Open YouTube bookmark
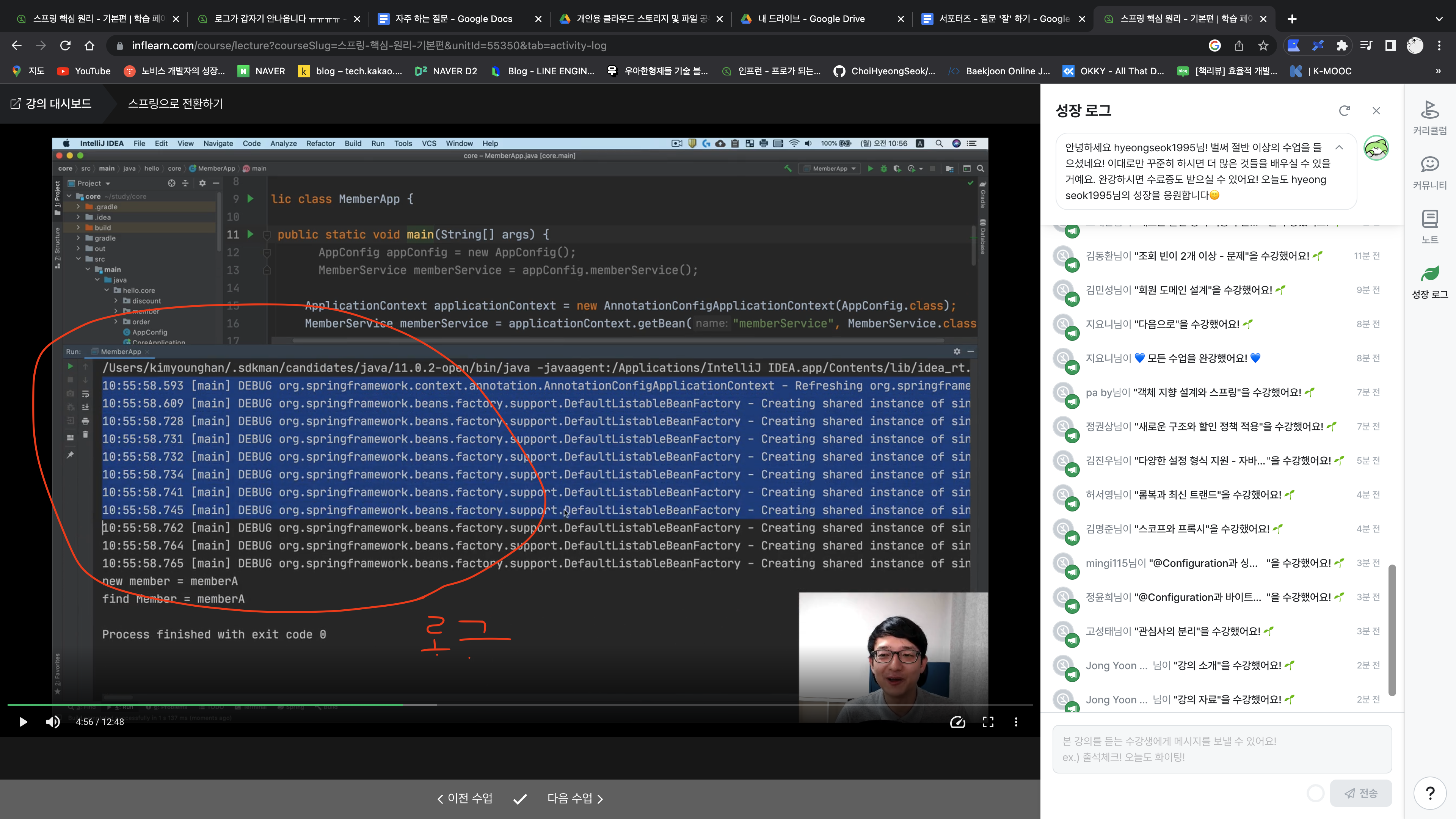Screen dimensions: 1456x819 [x=84, y=71]
